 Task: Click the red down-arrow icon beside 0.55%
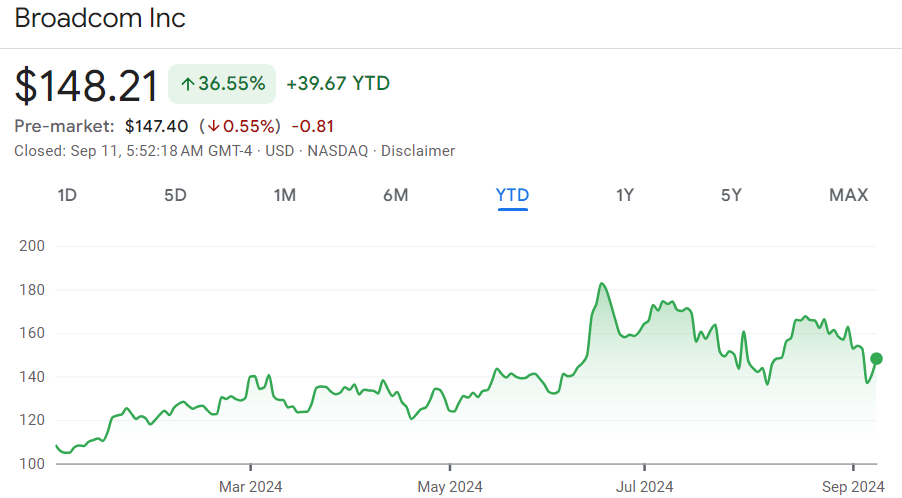[213, 127]
